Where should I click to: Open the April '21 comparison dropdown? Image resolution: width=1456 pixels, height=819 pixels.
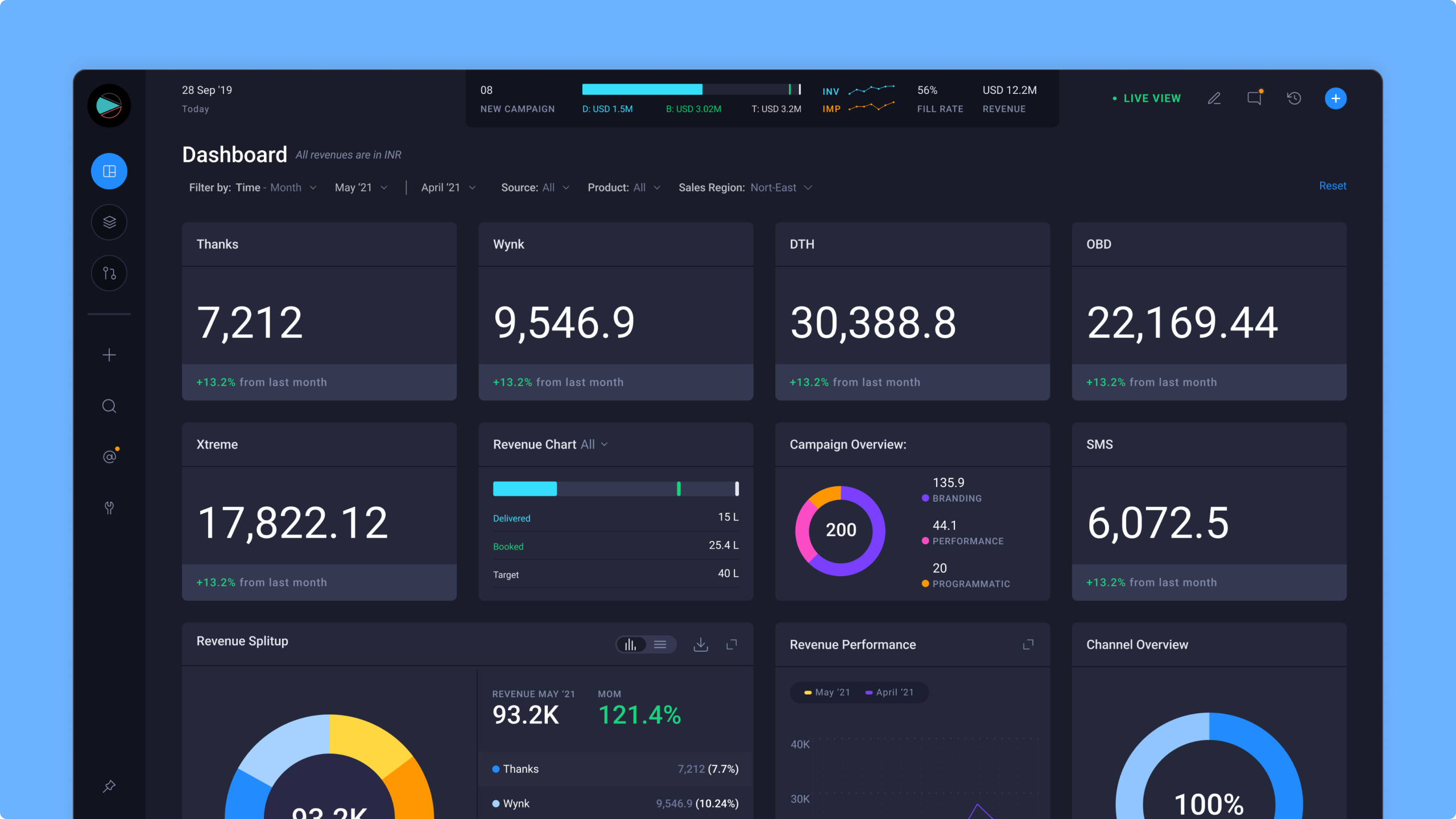pyautogui.click(x=448, y=188)
